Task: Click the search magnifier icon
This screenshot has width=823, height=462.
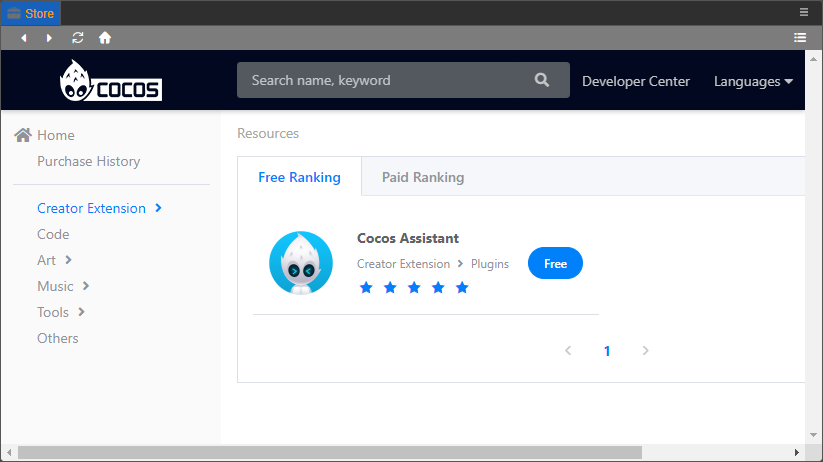Action: (x=542, y=80)
